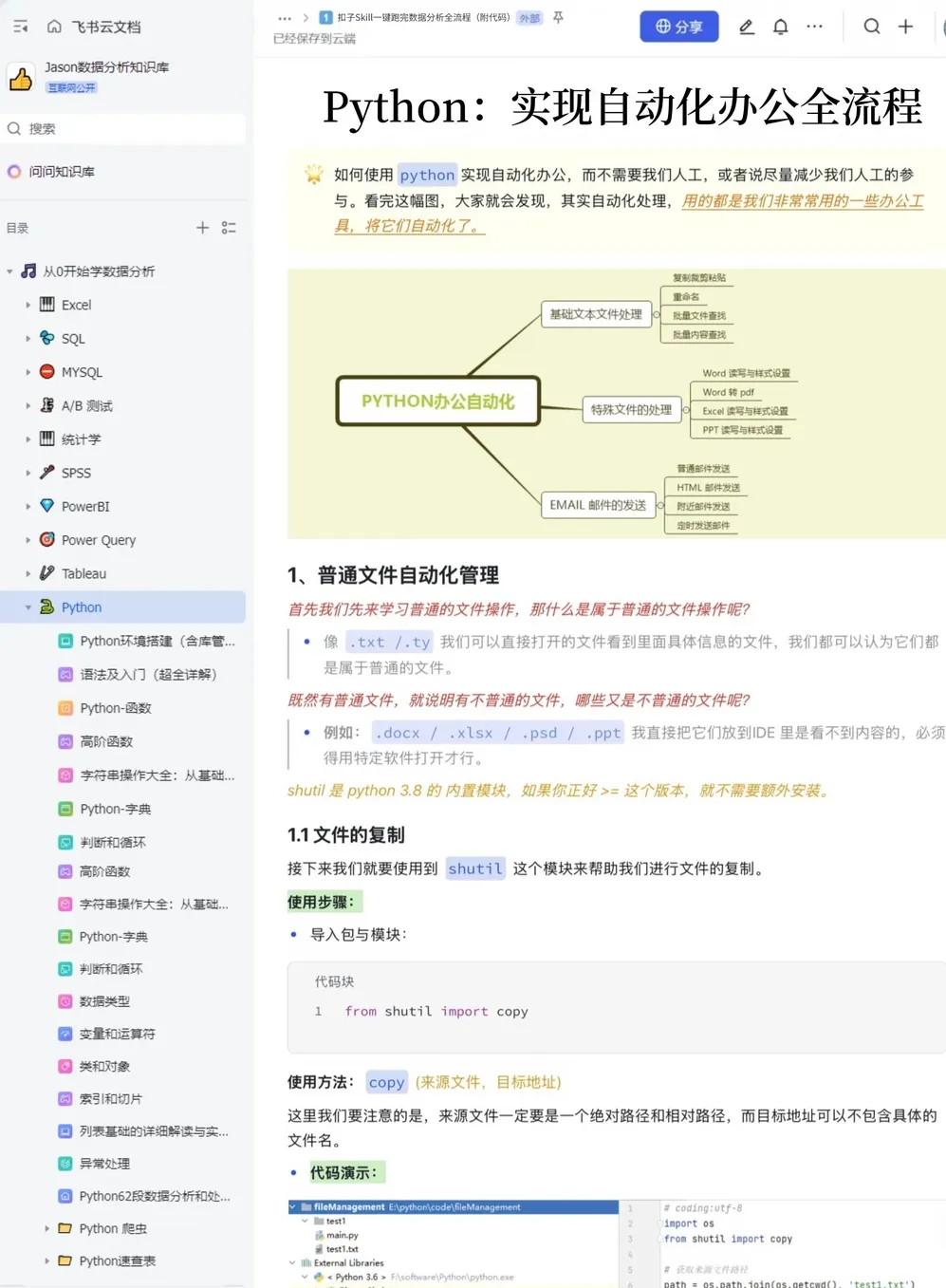946x1288 pixels.
Task: Open the more options menu in header
Action: coord(814,27)
